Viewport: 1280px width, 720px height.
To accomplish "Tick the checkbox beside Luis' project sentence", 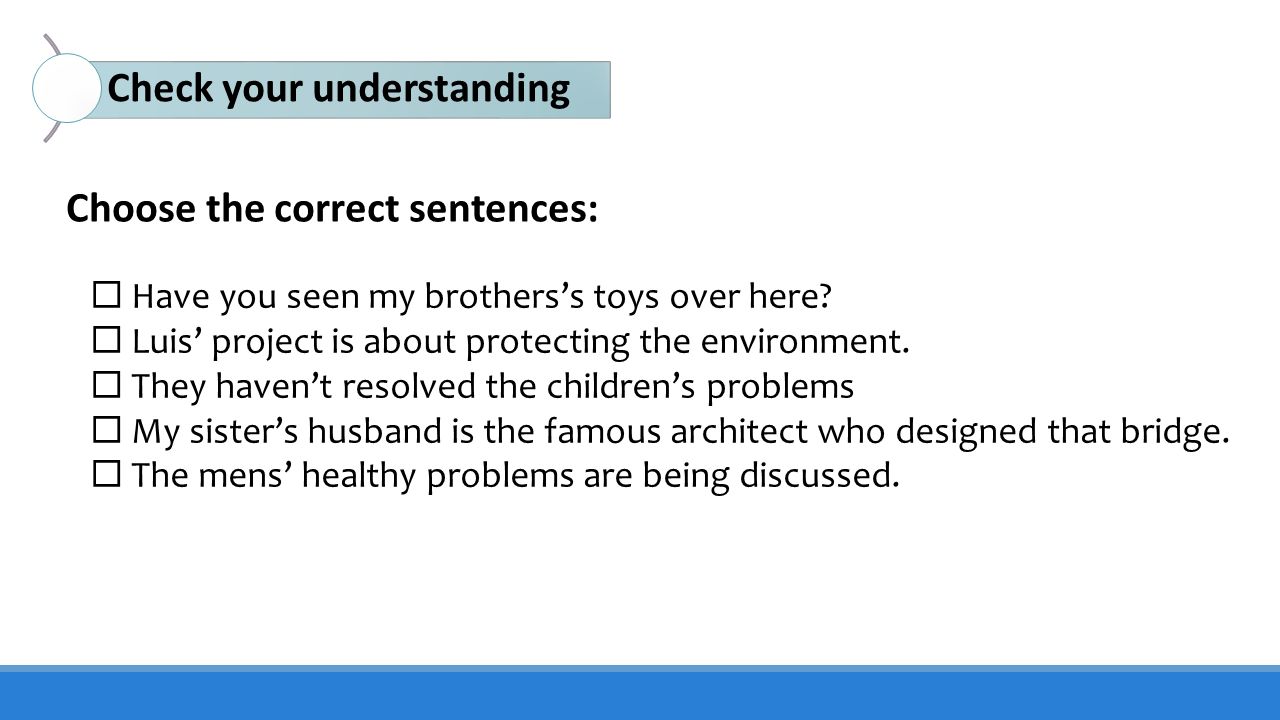I will [108, 341].
